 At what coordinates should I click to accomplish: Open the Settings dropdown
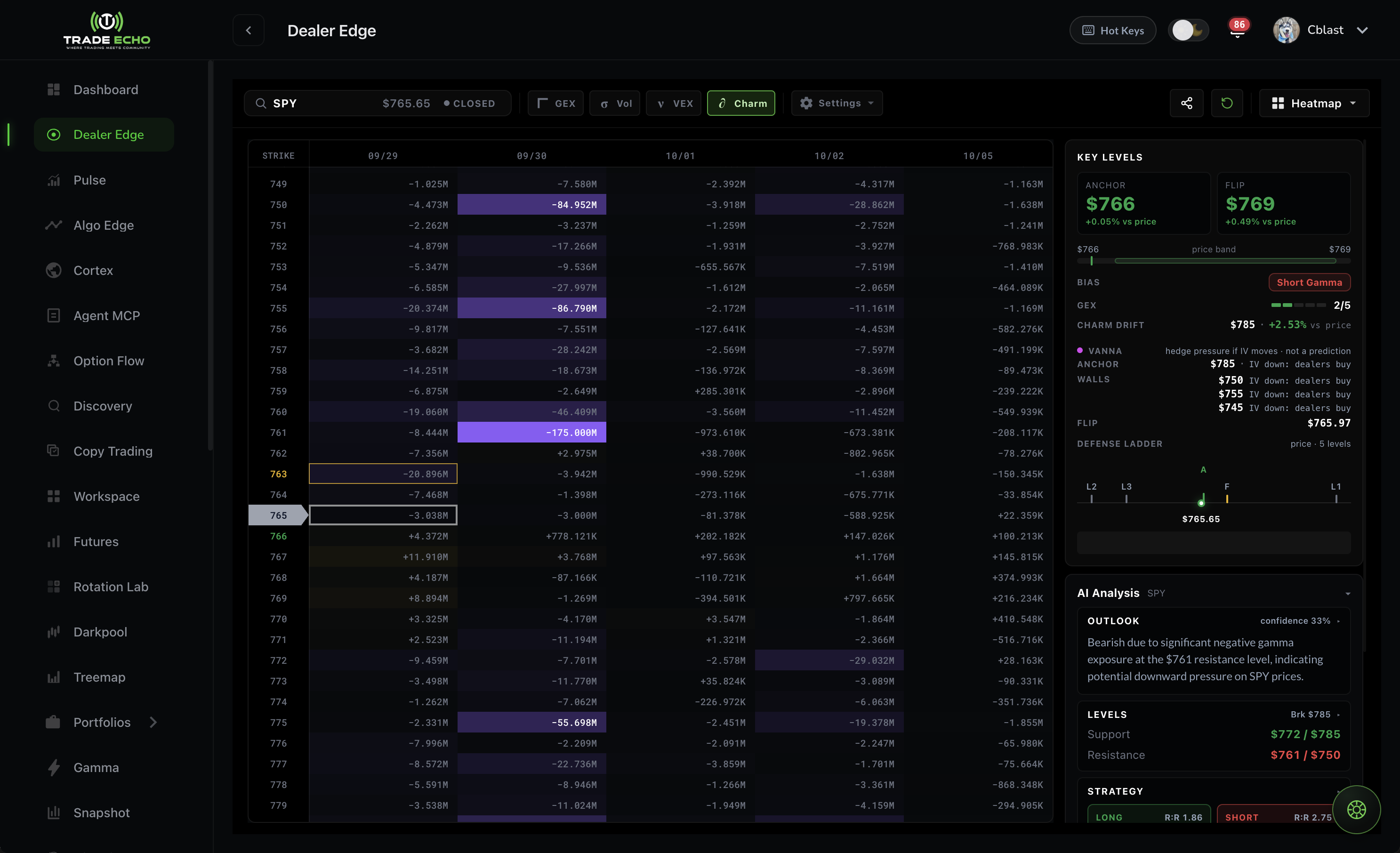pos(837,104)
